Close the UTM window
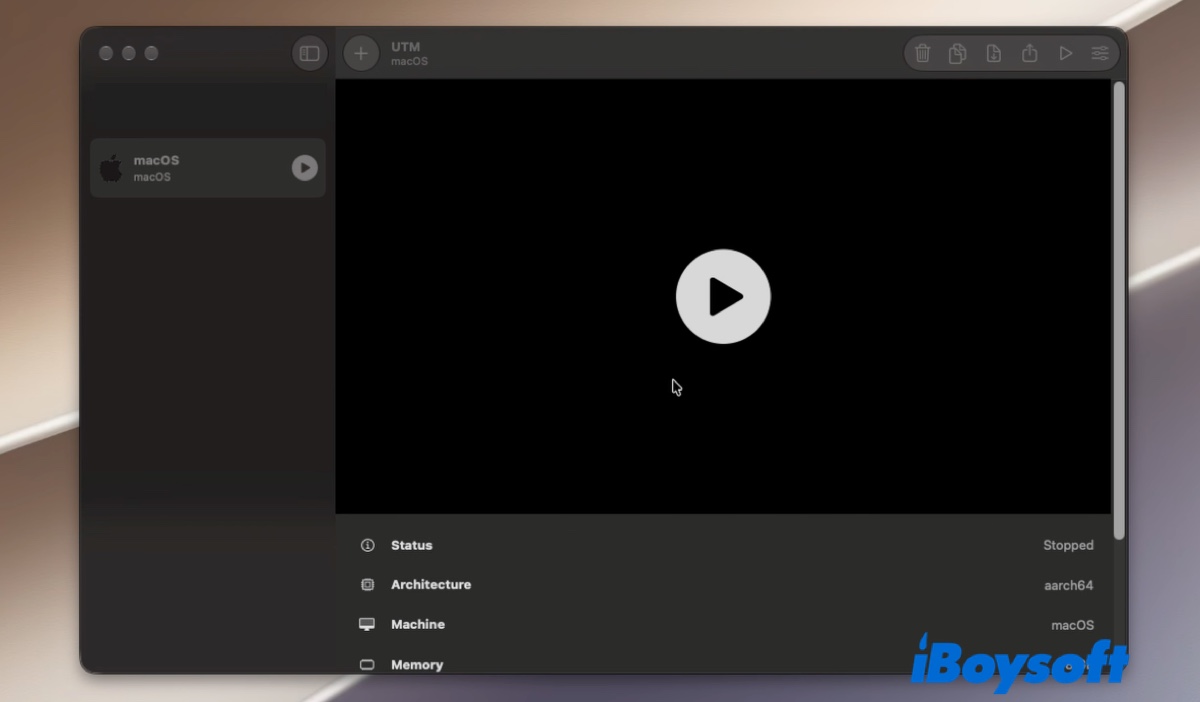Screen dimensions: 1200x702 [x=106, y=53]
